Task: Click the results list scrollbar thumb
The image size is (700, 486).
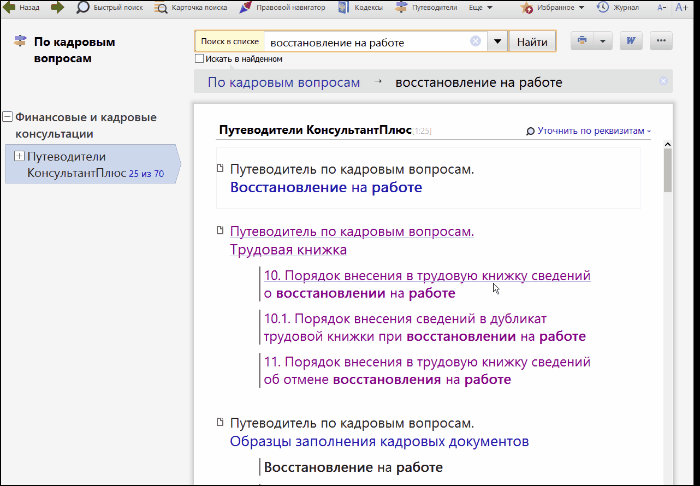Action: 667,170
